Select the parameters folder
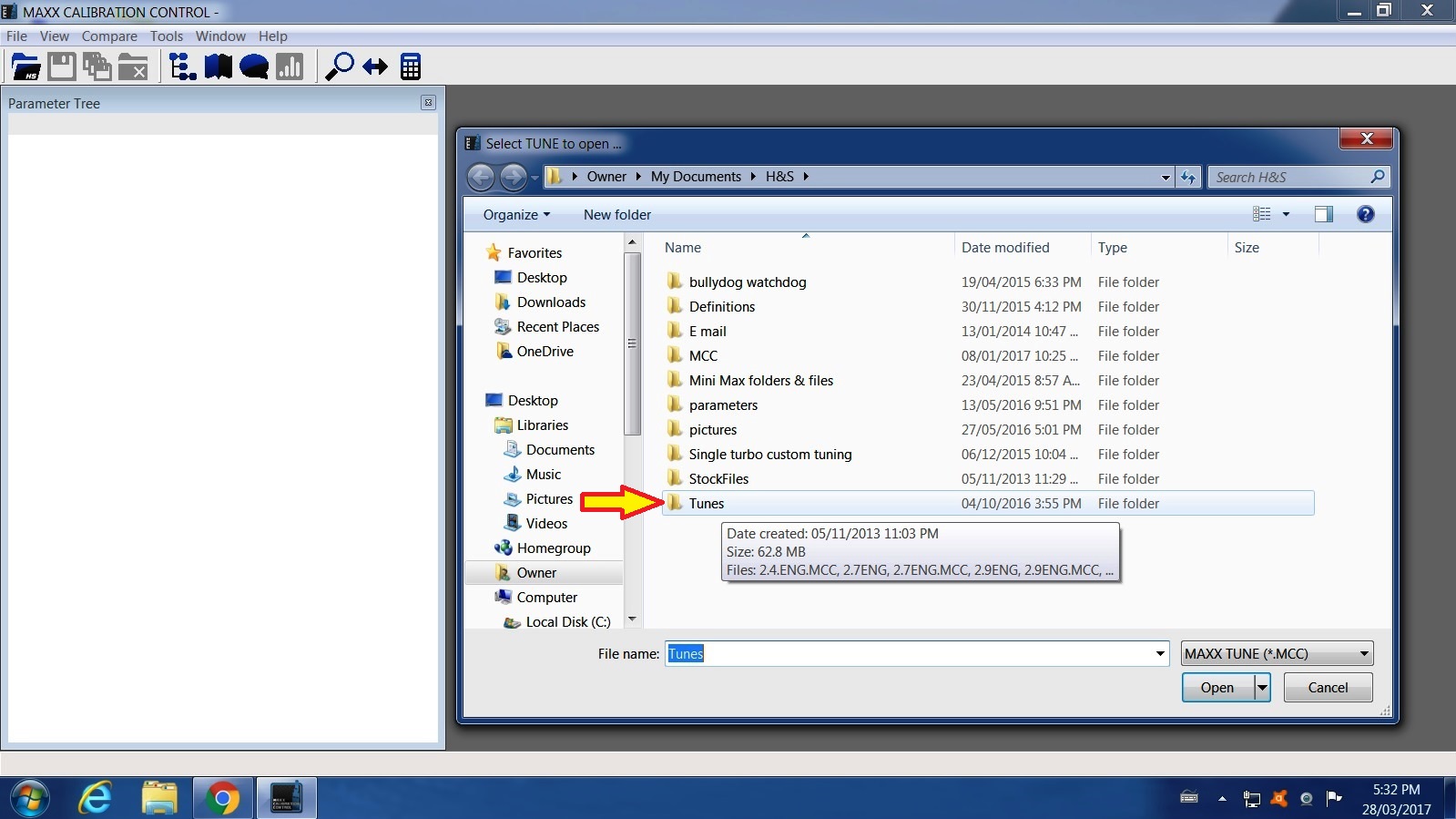Viewport: 1456px width, 819px height. (x=988, y=405)
